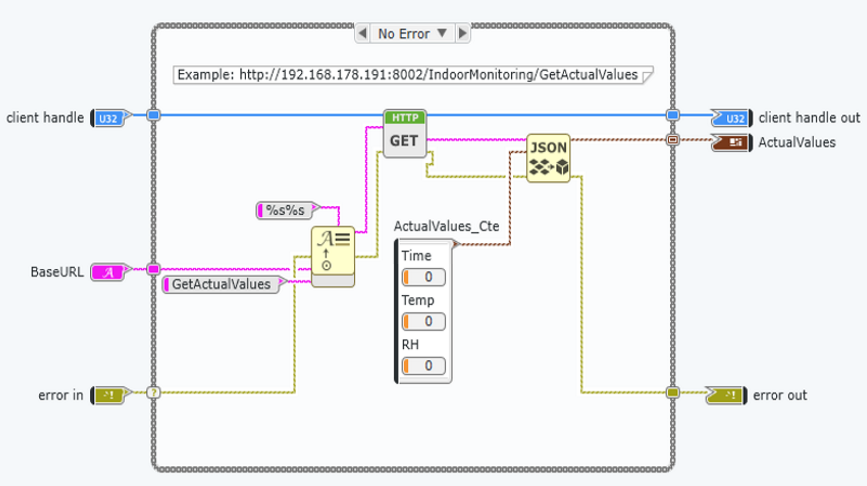Select the JSON unflatten node

click(x=549, y=158)
